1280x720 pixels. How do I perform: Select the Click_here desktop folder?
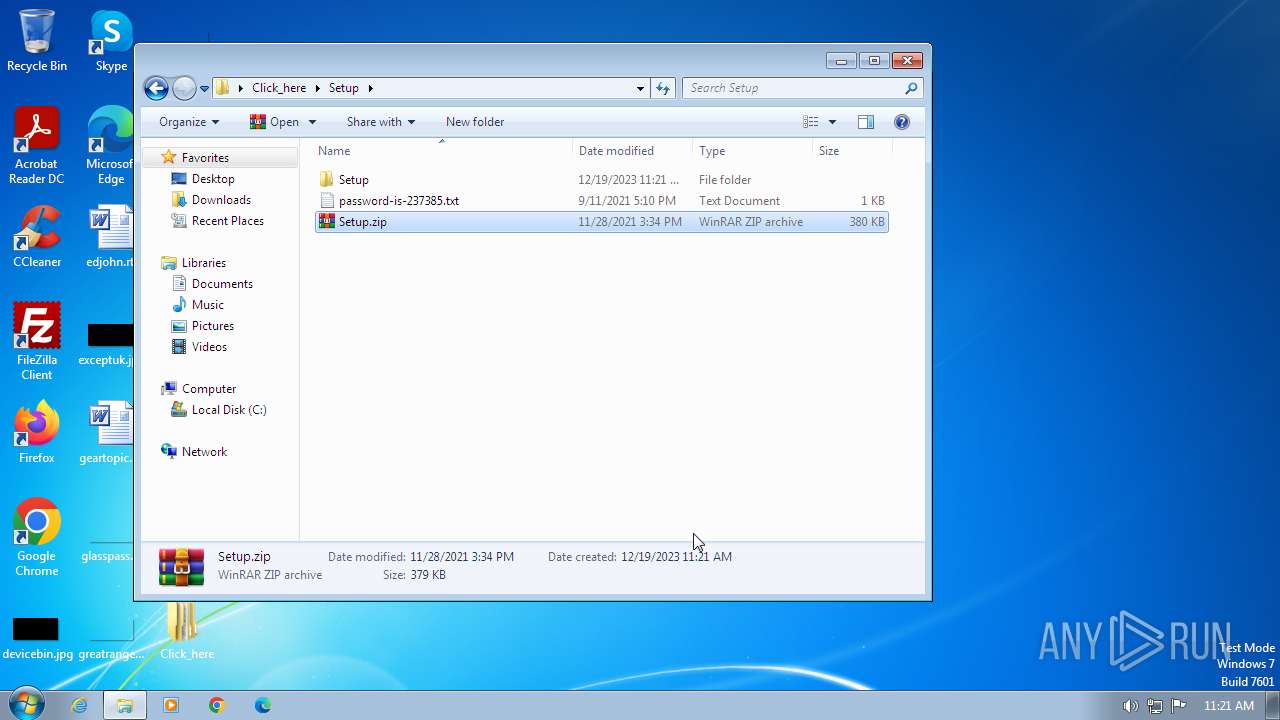pos(187,630)
